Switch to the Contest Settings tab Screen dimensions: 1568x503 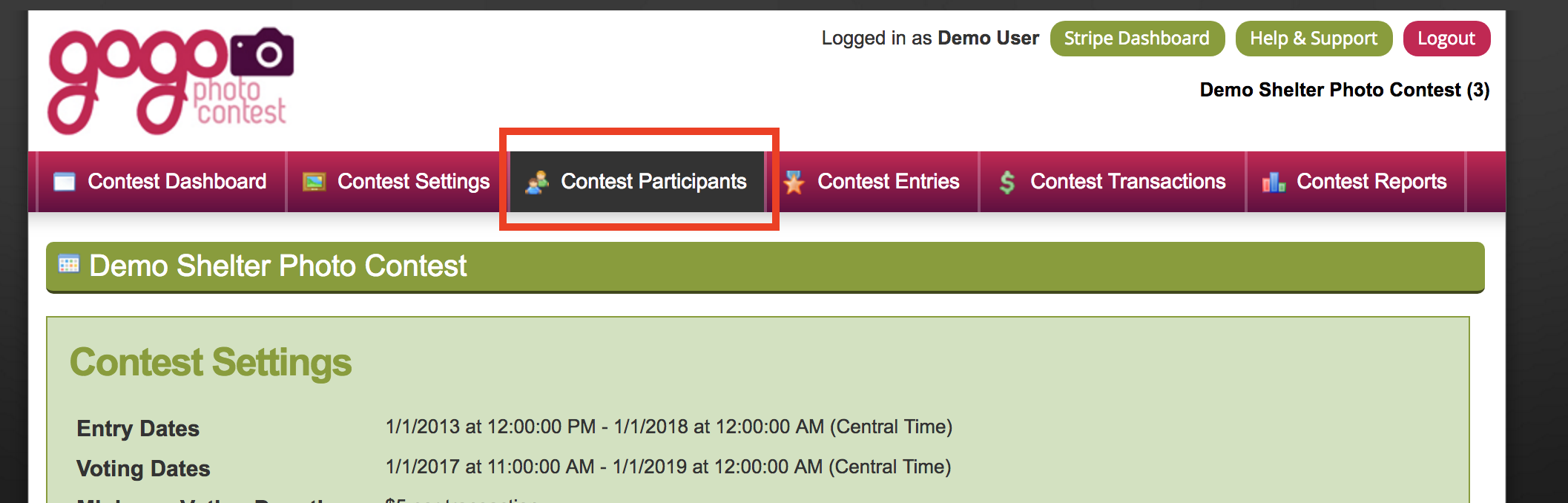pyautogui.click(x=397, y=182)
